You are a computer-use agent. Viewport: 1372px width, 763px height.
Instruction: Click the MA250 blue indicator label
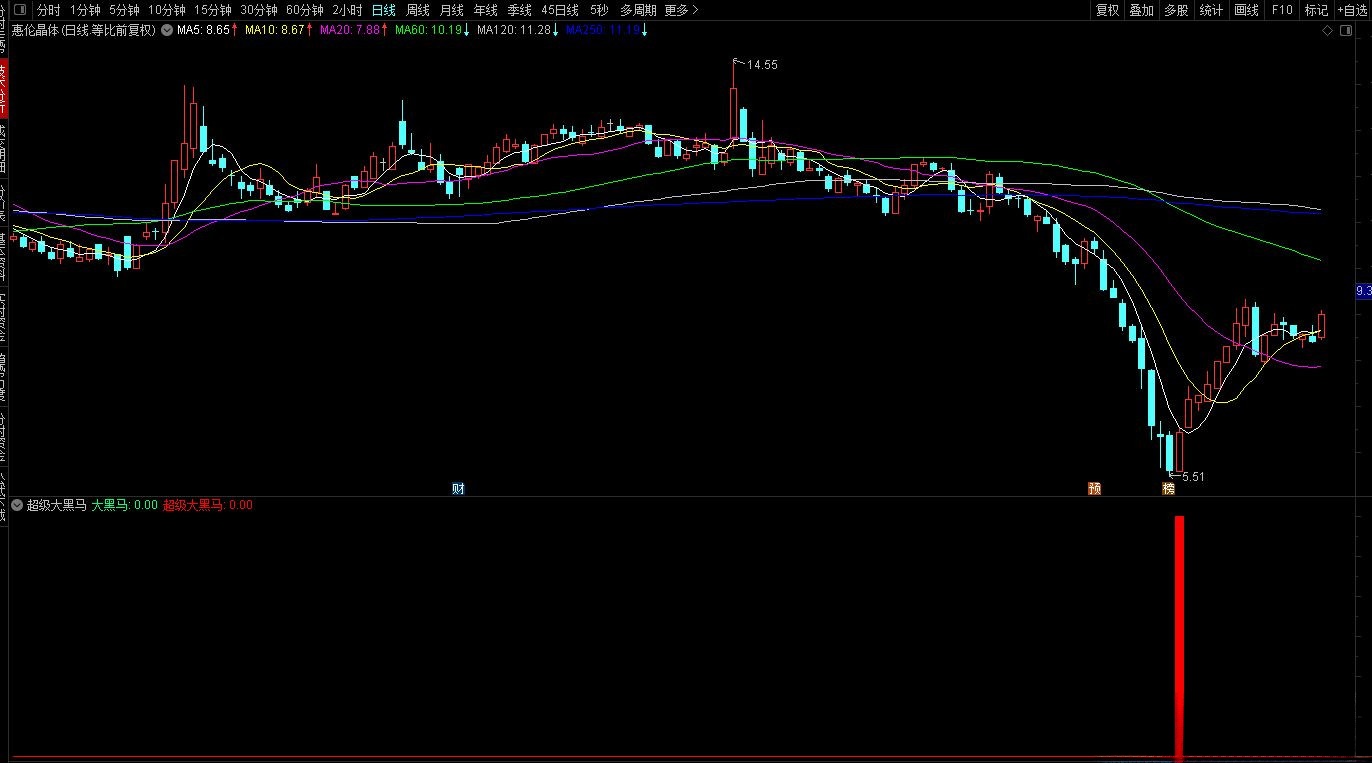(x=602, y=30)
